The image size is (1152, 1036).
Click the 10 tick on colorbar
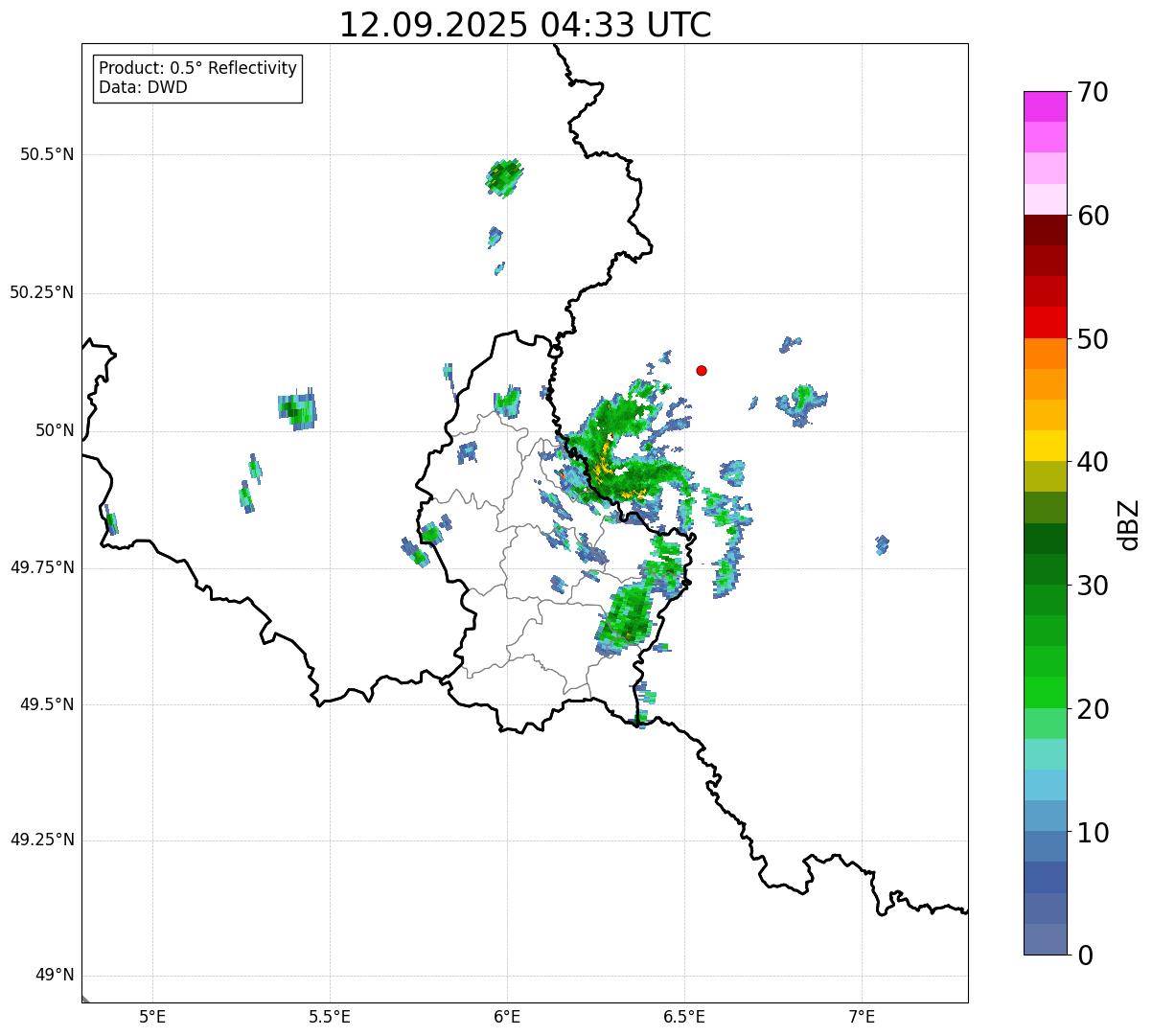[1092, 832]
